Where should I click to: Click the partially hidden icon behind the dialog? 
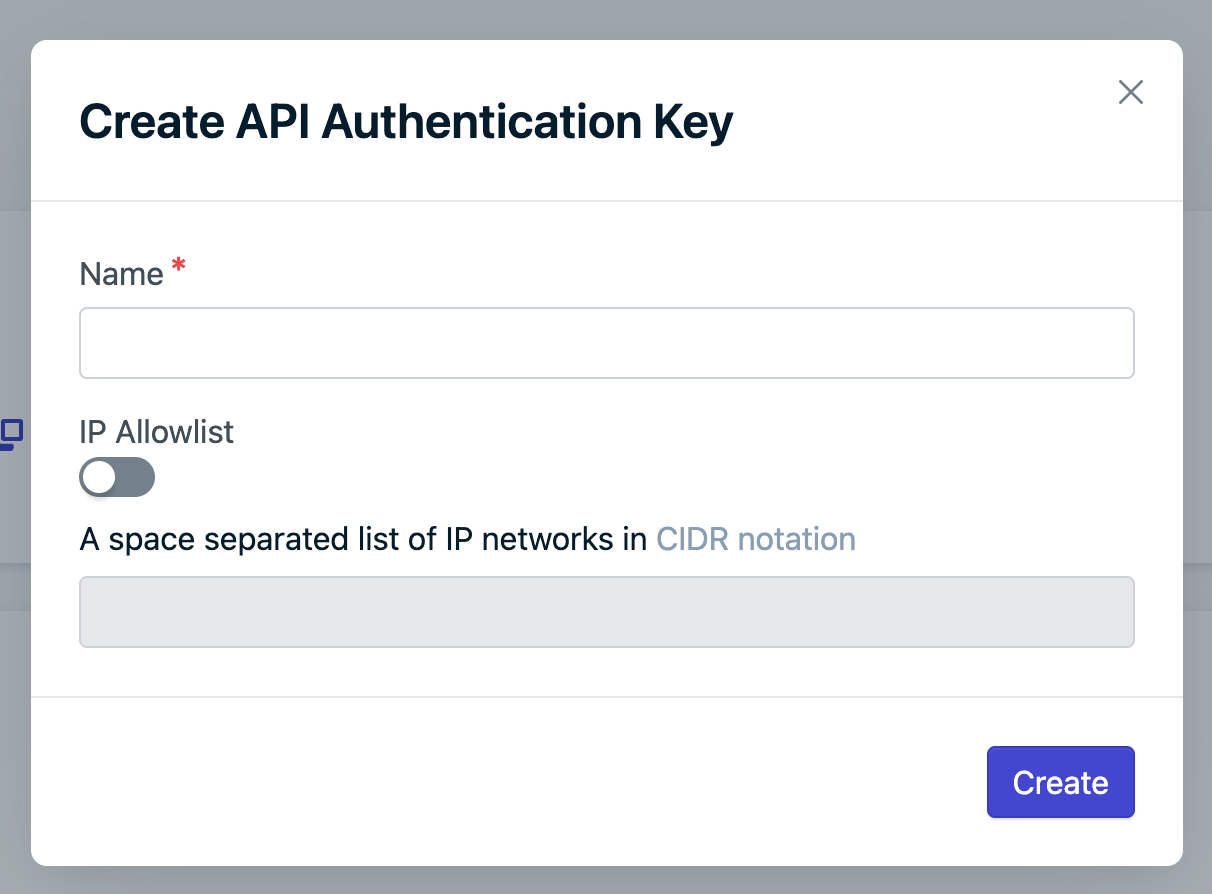click(12, 434)
